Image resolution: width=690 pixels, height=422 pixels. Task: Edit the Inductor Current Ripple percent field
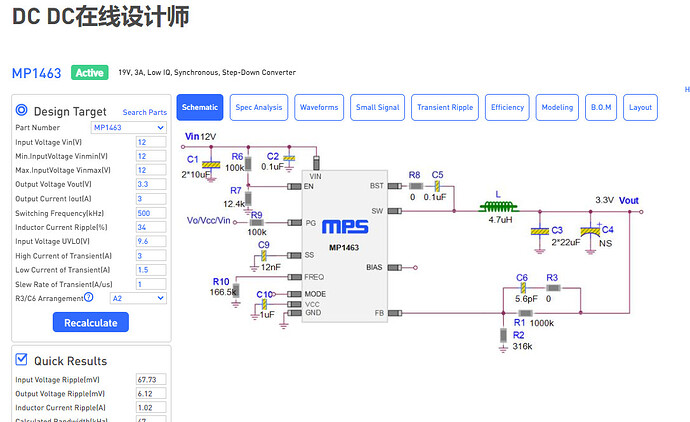click(151, 227)
